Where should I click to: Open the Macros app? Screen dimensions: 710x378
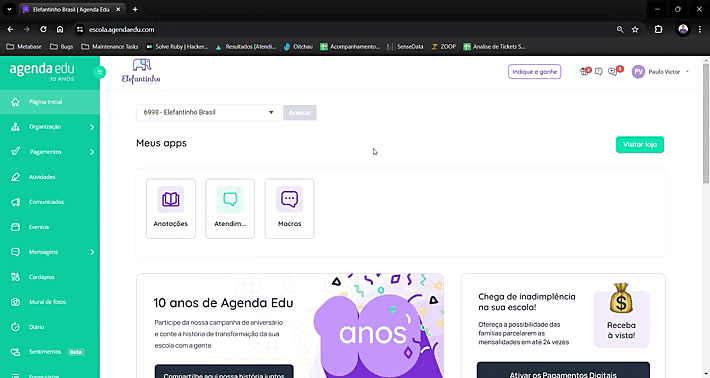(x=289, y=208)
